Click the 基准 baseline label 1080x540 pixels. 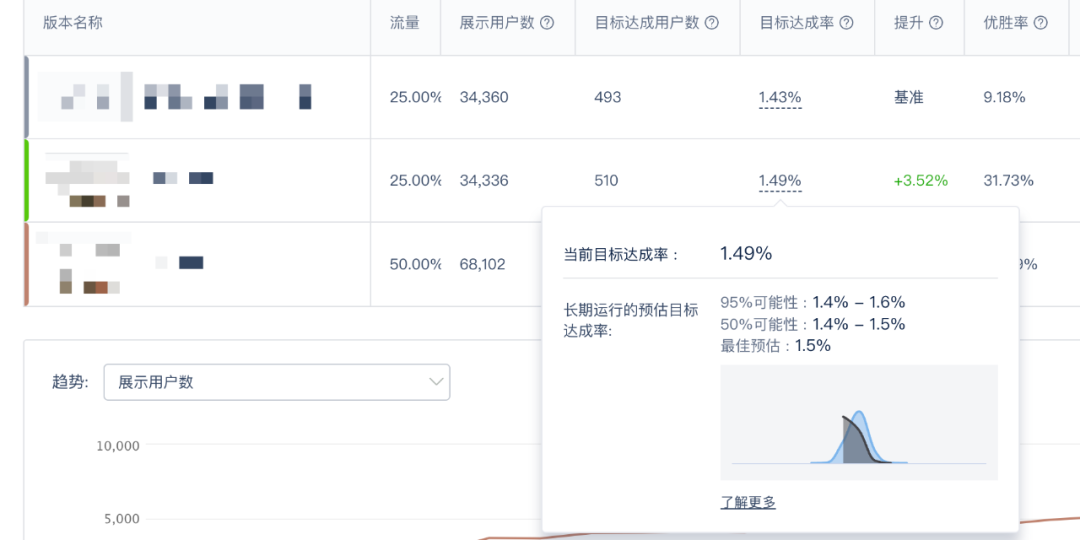click(x=909, y=97)
